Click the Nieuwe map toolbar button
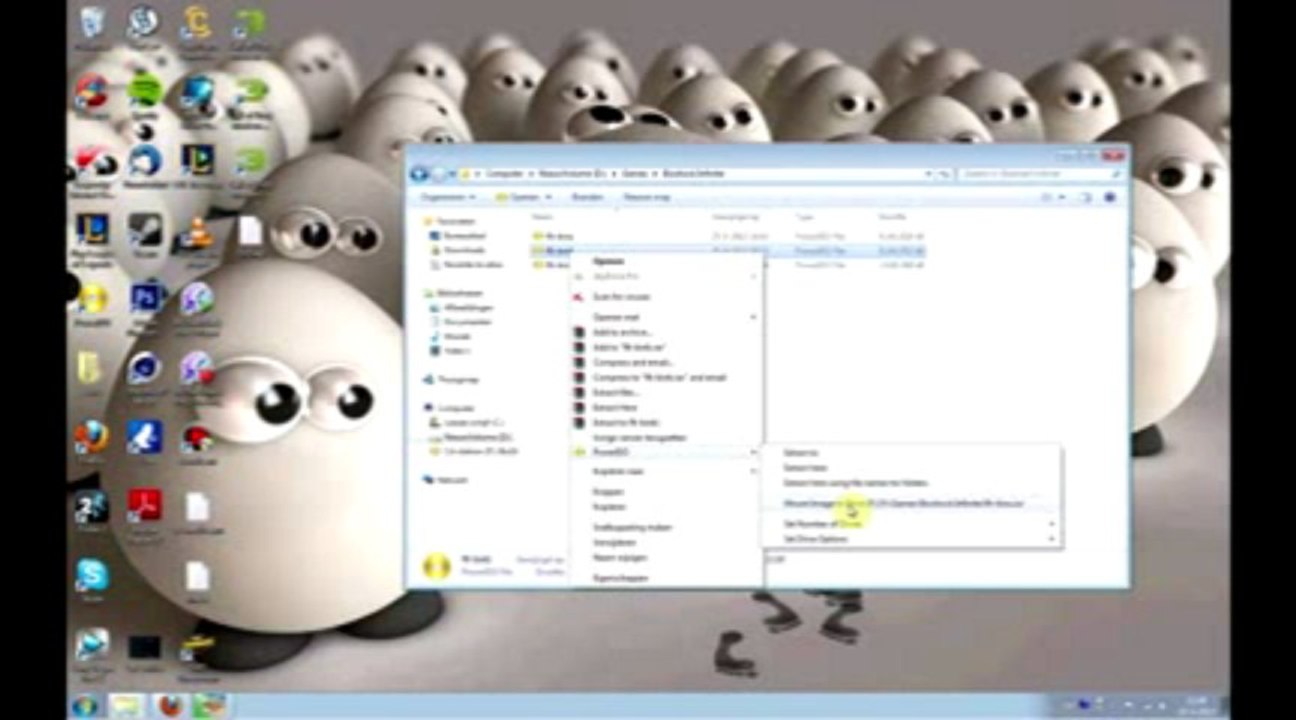 click(646, 197)
